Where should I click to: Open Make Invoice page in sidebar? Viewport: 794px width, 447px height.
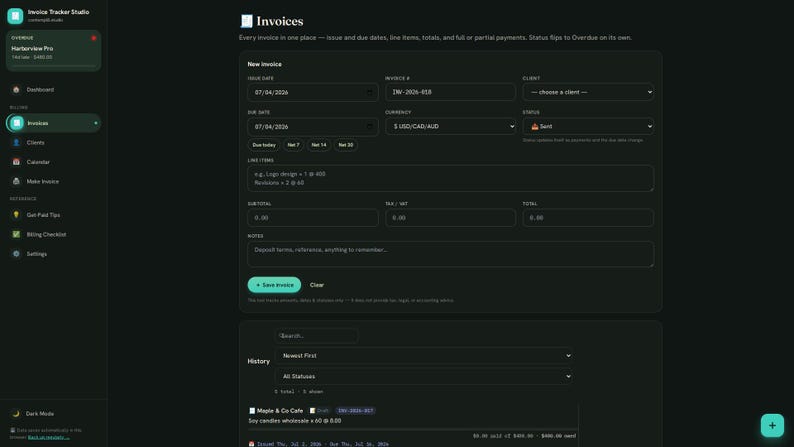point(53,181)
